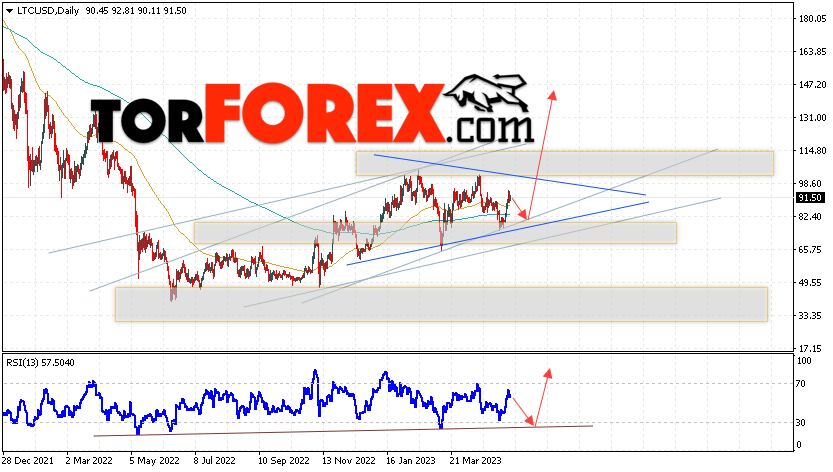Screen dimensions: 833x472
Task: Select the LTCUSD,Daily symbol title
Action: pyautogui.click(x=48, y=11)
